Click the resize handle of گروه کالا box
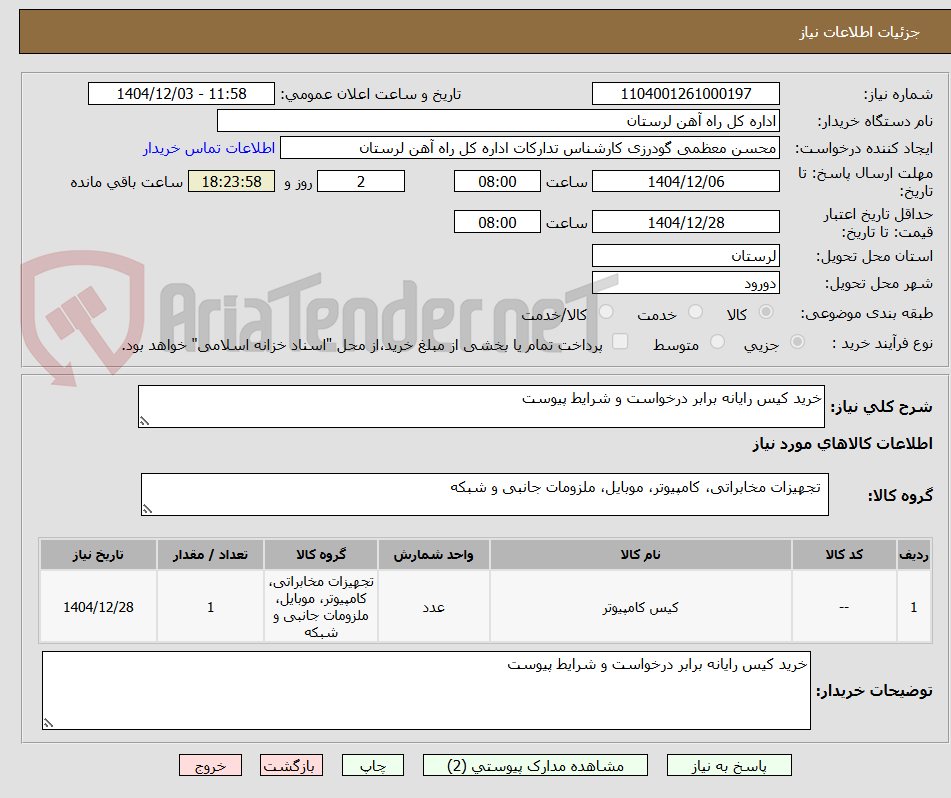The width and height of the screenshot is (951, 798). pyautogui.click(x=147, y=509)
